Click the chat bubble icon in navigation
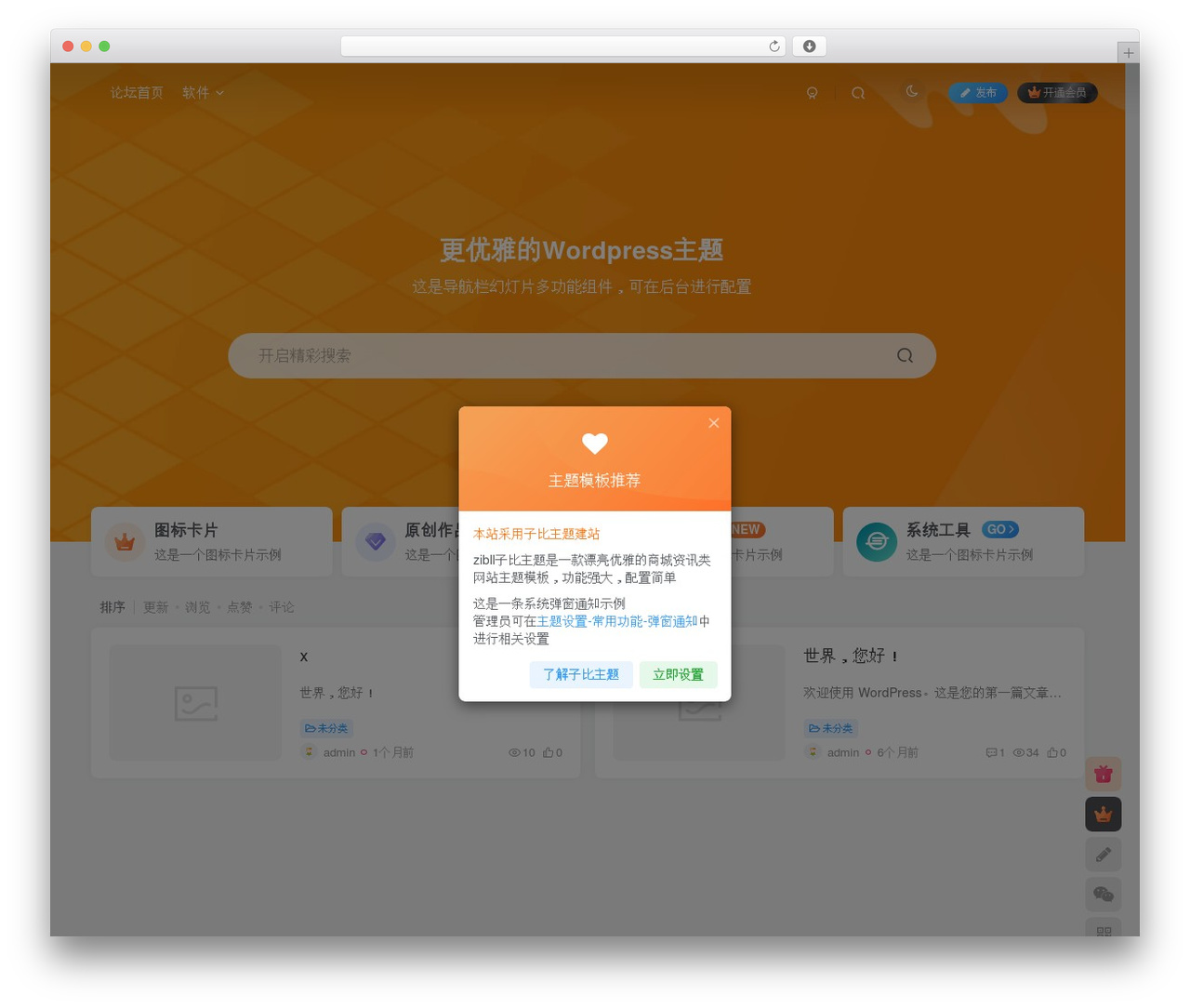This screenshot has height=1008, width=1190. (812, 93)
